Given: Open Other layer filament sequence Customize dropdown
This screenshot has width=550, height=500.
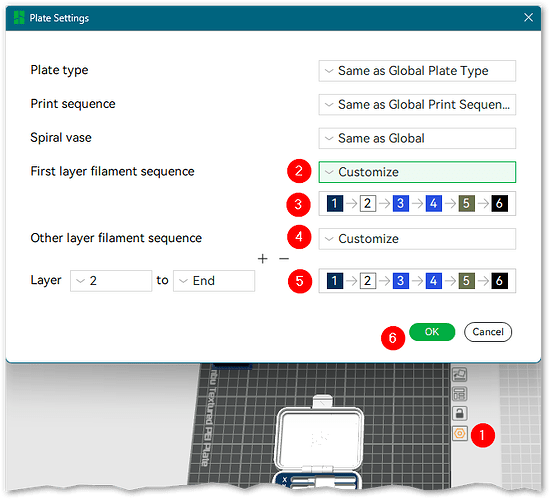Looking at the screenshot, I should (417, 239).
